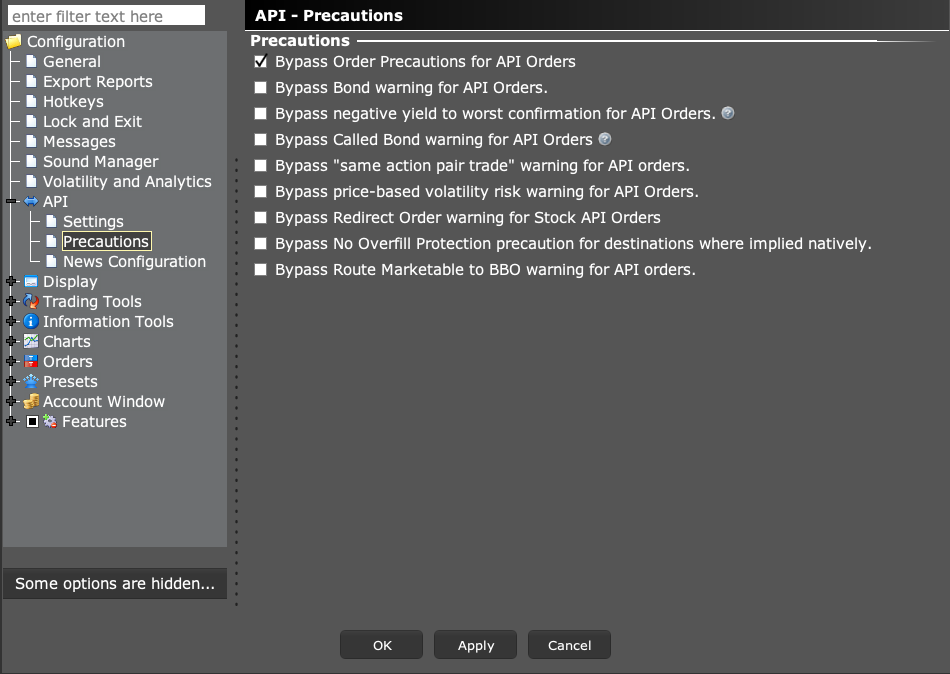The width and height of the screenshot is (950, 674).
Task: Select Messages tree label
Action: 79,141
